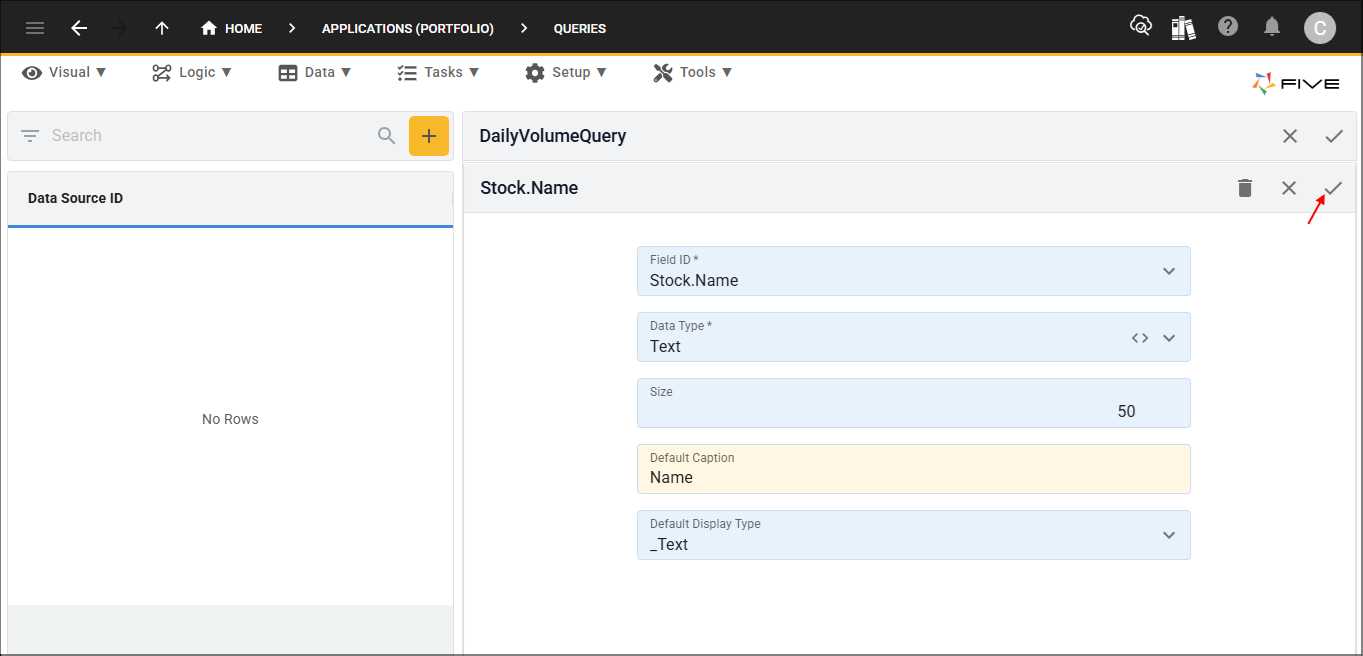Open the Setup menu
Viewport: 1363px width, 656px height.
tap(566, 72)
